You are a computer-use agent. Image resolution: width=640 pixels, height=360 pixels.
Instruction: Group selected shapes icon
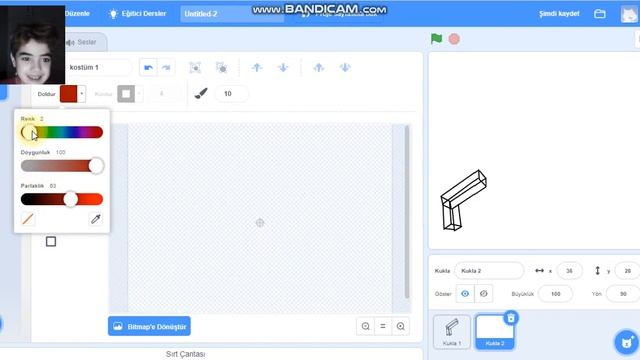195,68
